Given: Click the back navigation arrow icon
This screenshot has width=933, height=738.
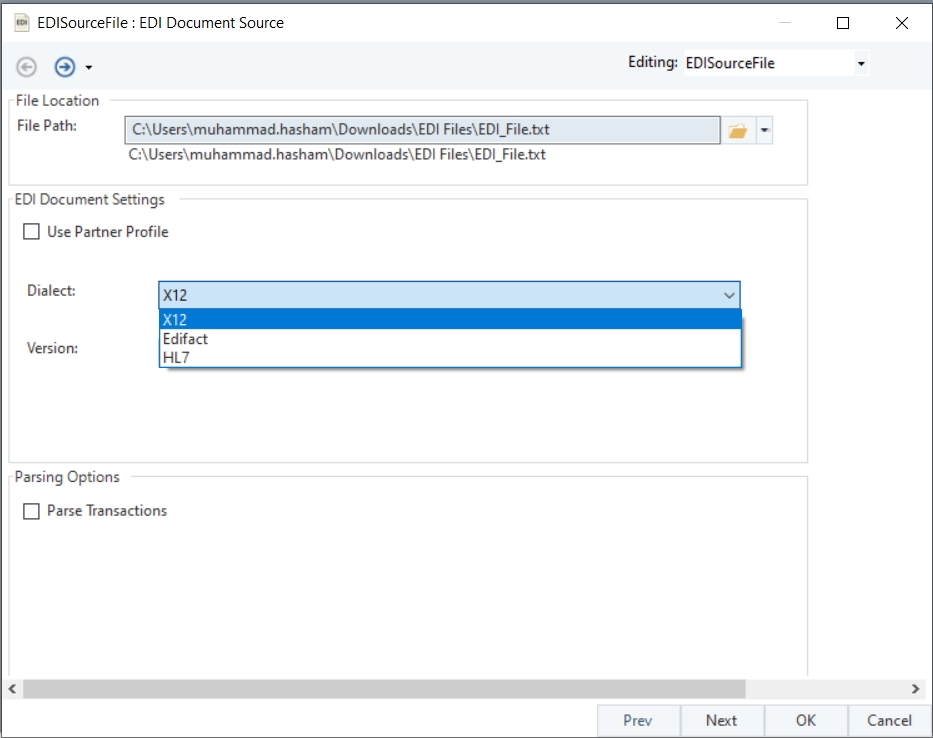Looking at the screenshot, I should pos(27,67).
